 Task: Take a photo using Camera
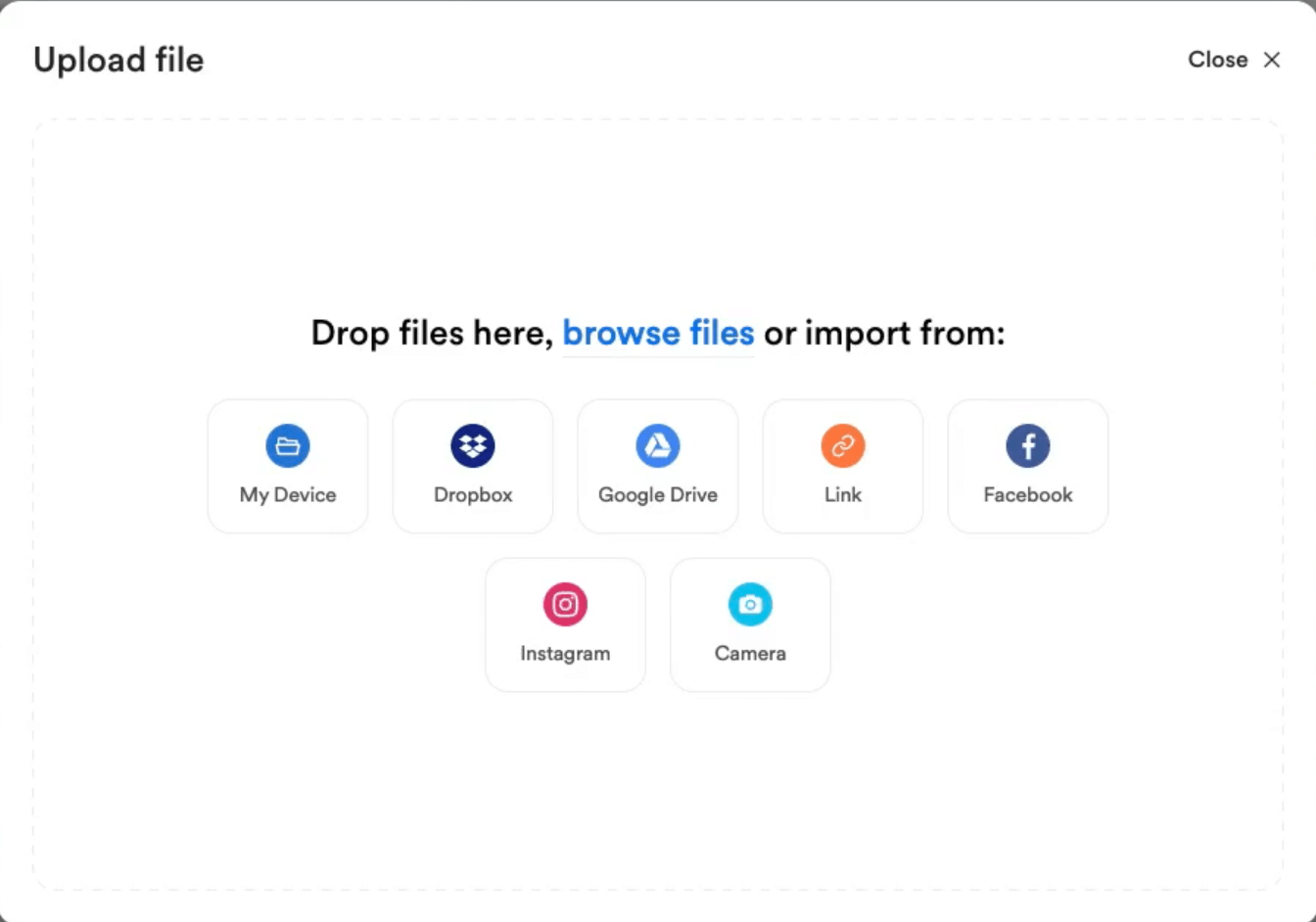[x=750, y=624]
